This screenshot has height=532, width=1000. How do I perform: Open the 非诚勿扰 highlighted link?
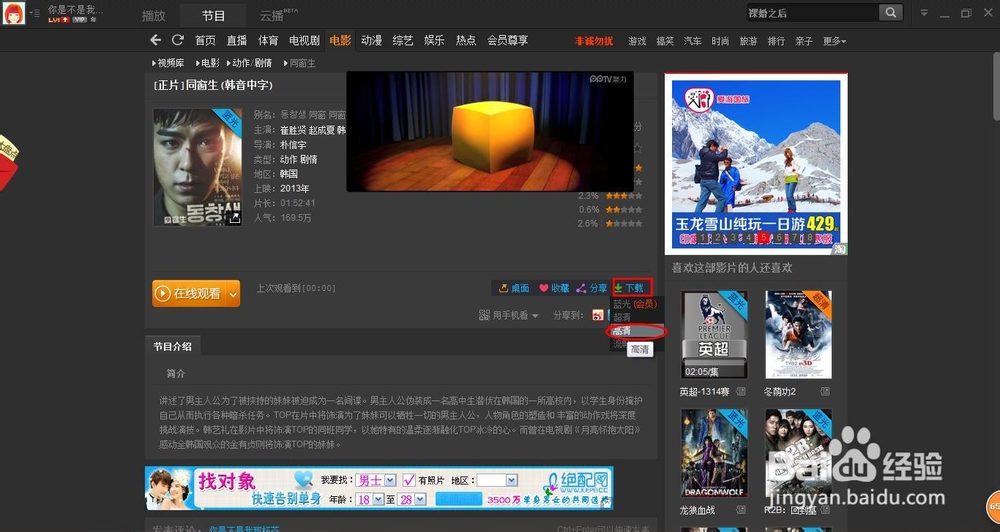point(594,41)
